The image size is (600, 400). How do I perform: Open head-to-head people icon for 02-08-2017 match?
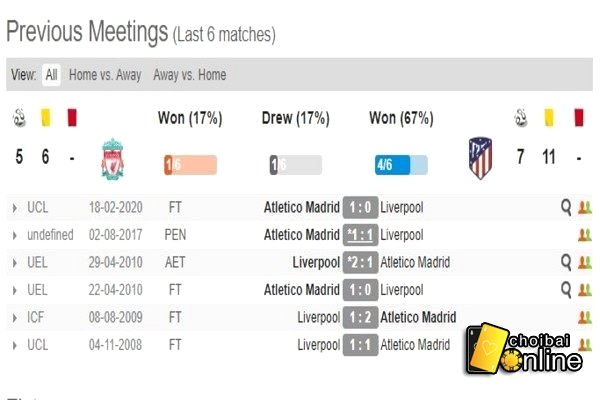pos(585,235)
